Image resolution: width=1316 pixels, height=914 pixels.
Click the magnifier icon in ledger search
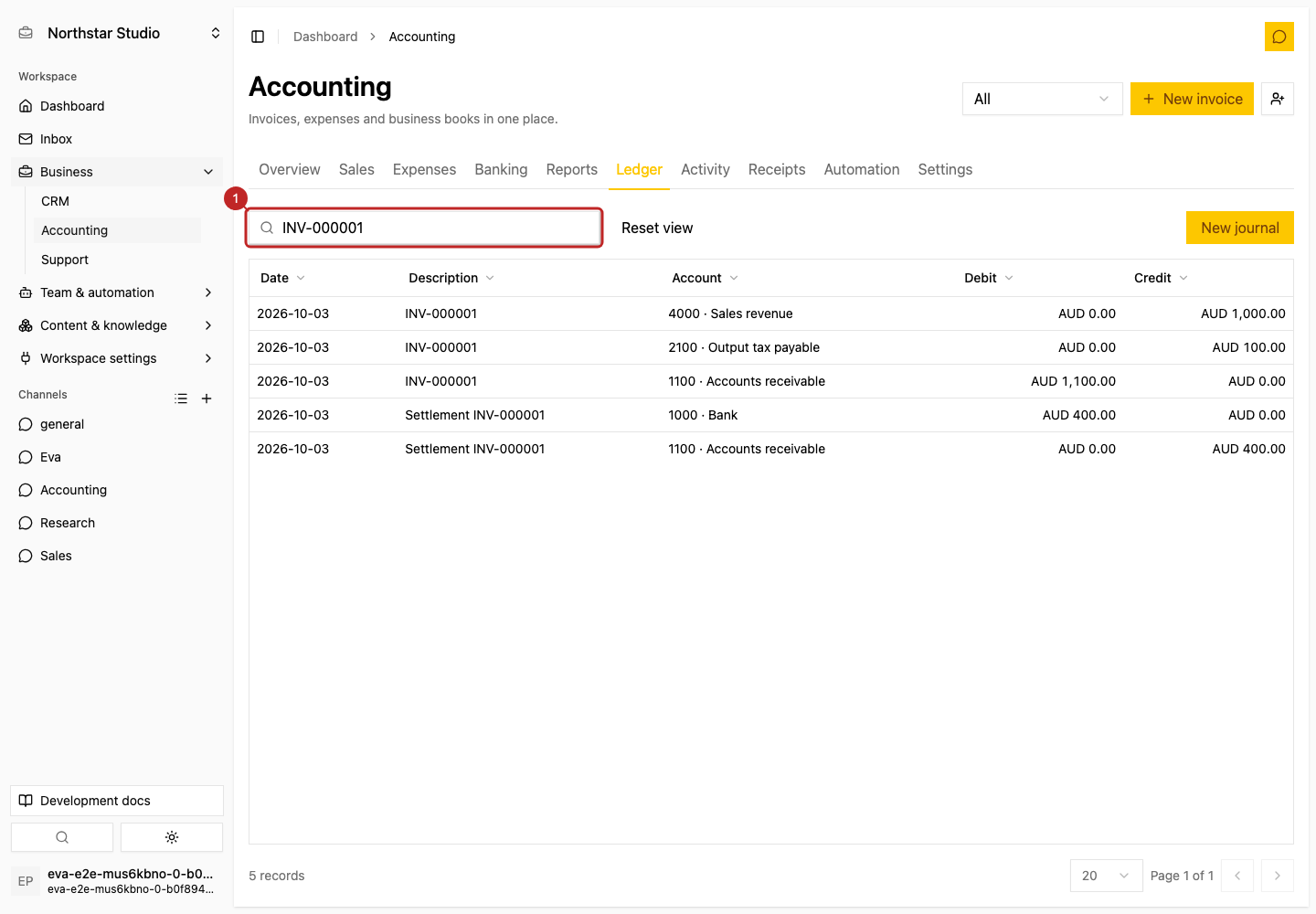tap(267, 228)
